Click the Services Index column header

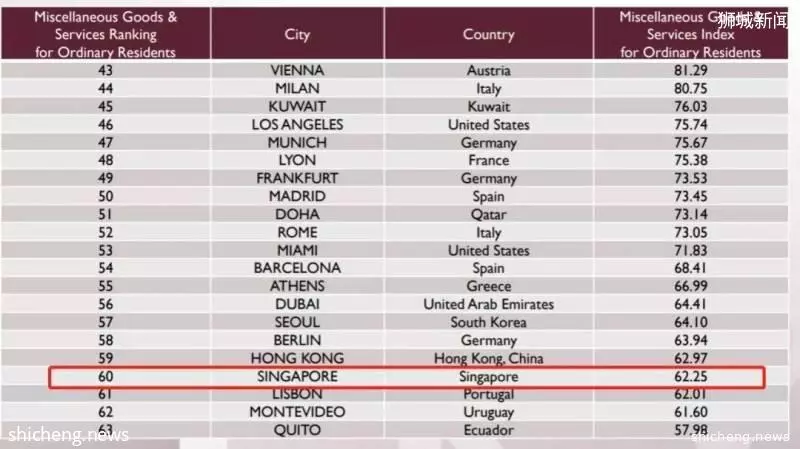click(x=690, y=34)
